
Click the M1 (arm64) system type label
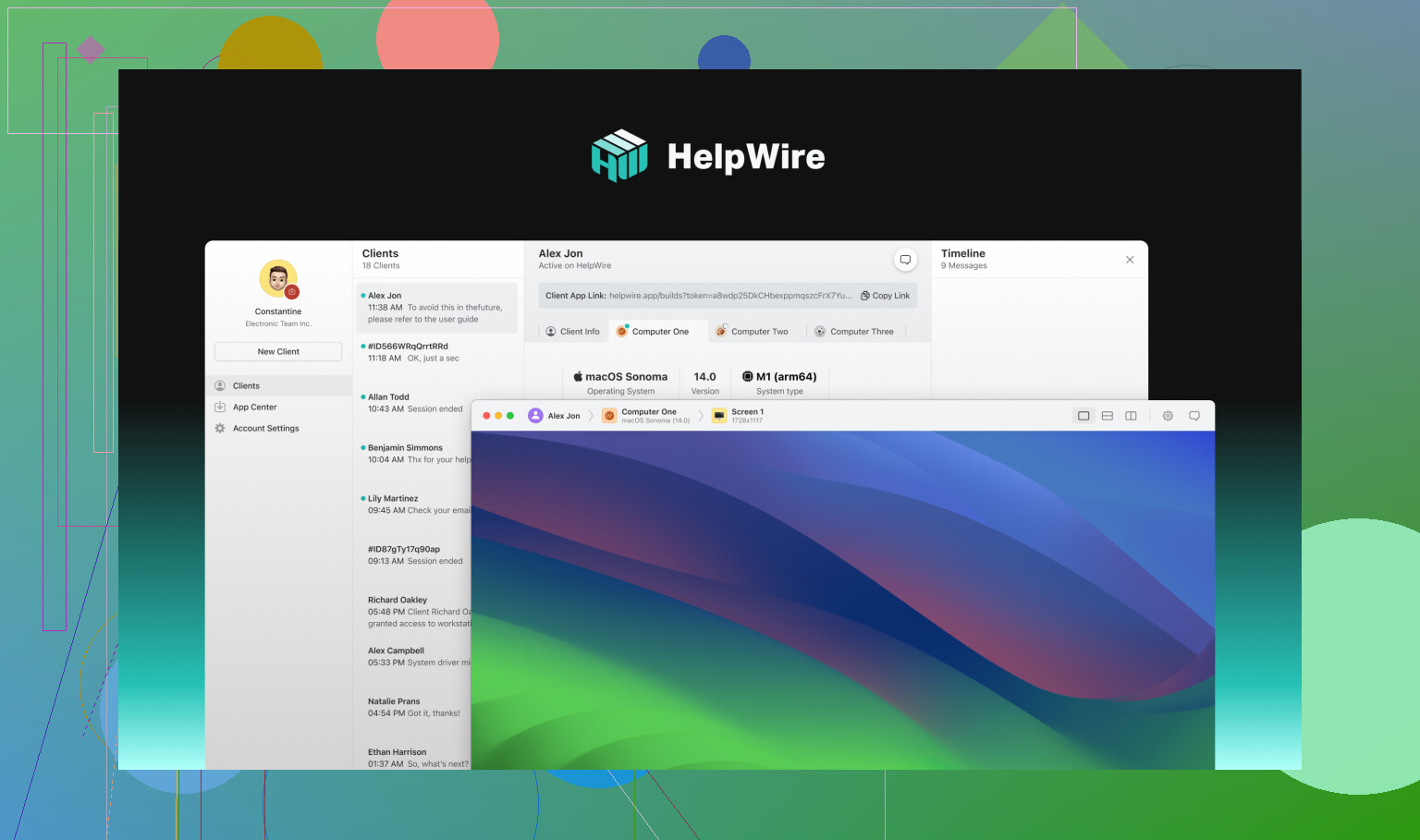click(779, 377)
